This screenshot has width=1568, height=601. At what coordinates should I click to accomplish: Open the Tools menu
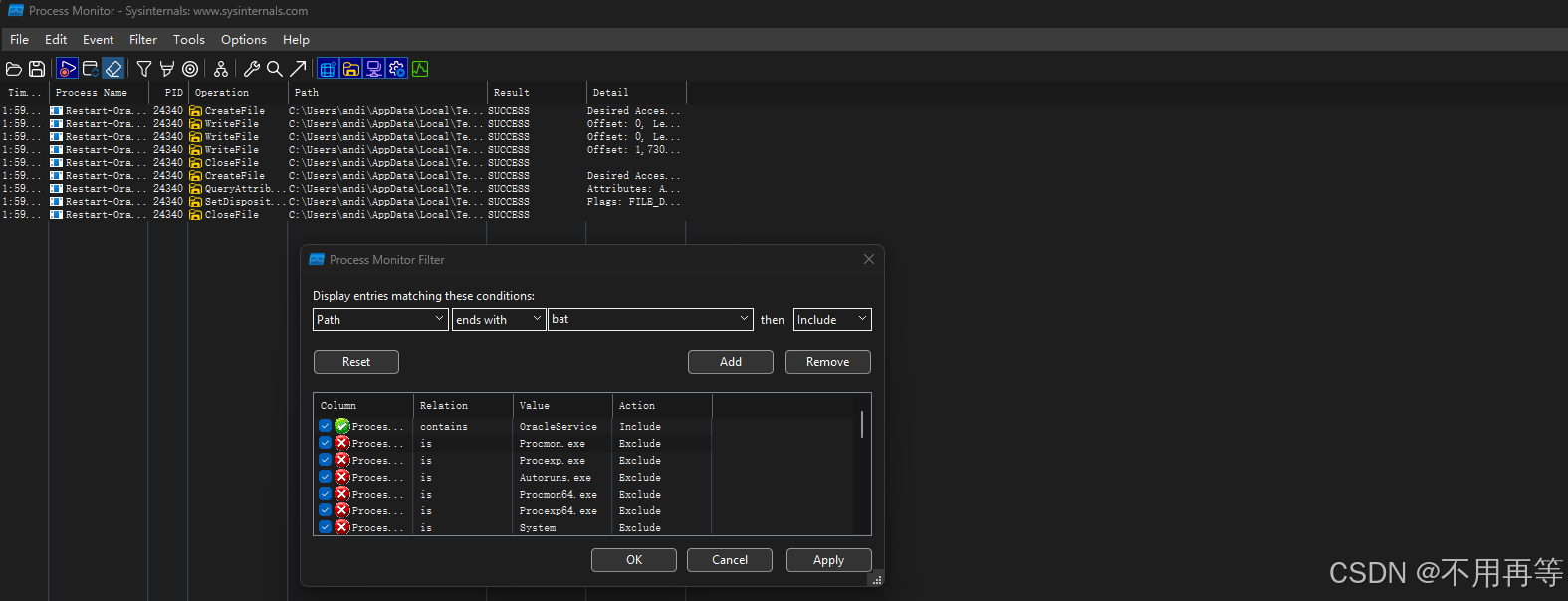coord(189,40)
